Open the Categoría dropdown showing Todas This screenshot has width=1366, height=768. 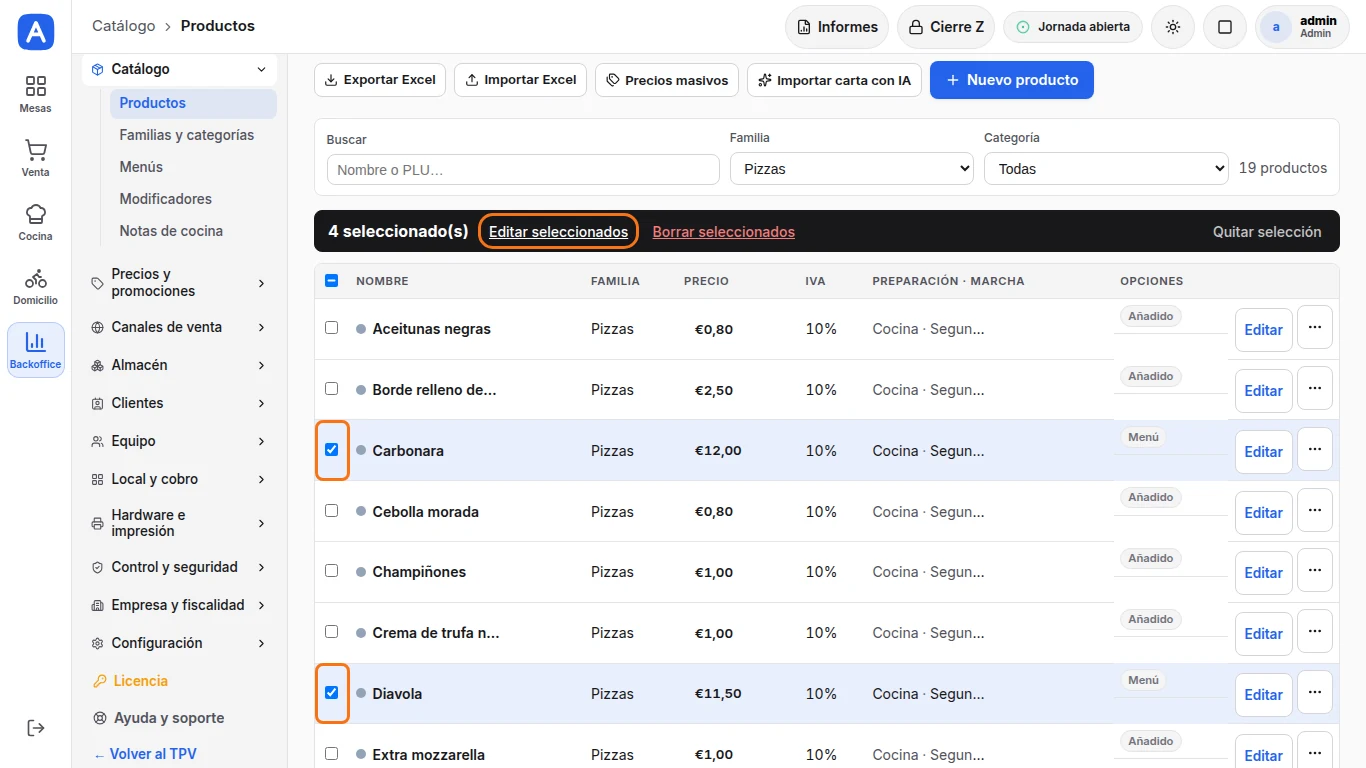coord(1106,169)
